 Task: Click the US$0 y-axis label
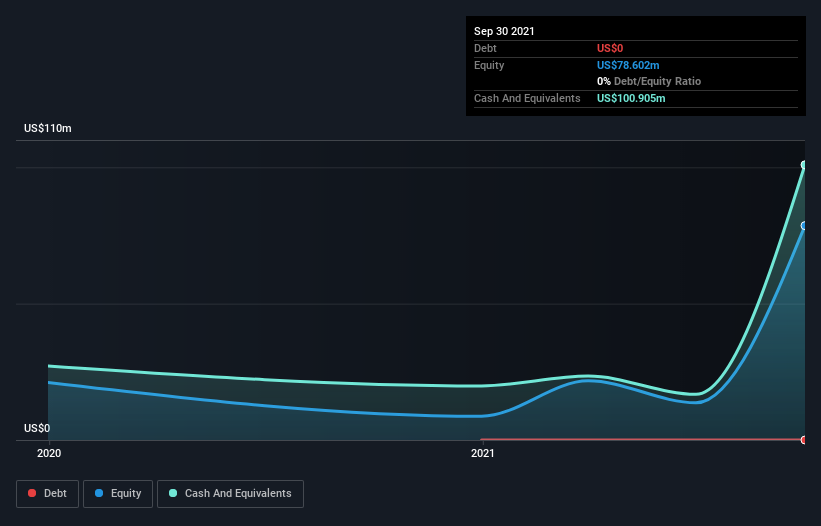click(x=37, y=428)
